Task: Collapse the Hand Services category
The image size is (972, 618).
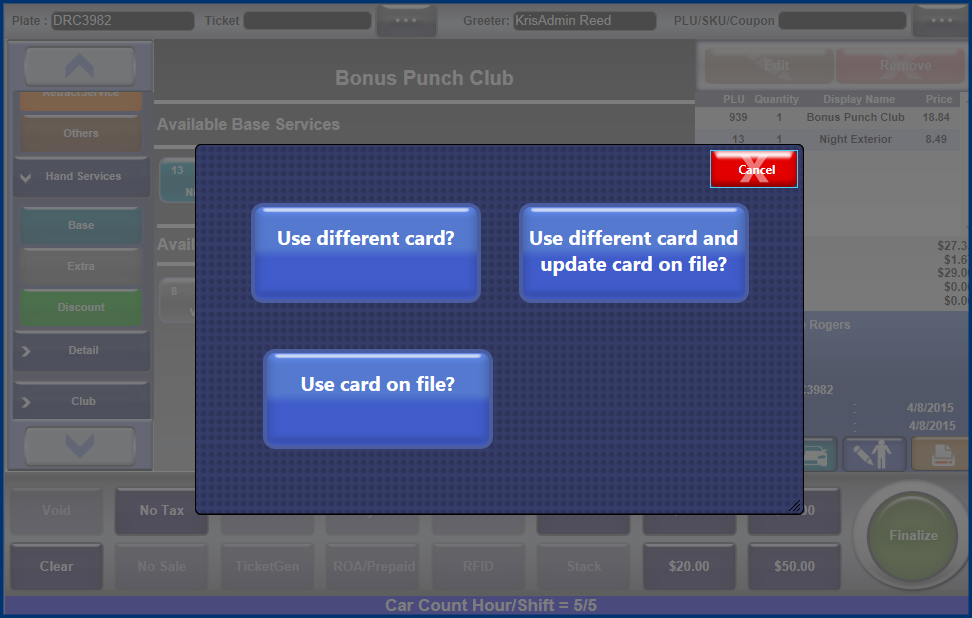Action: click(82, 176)
